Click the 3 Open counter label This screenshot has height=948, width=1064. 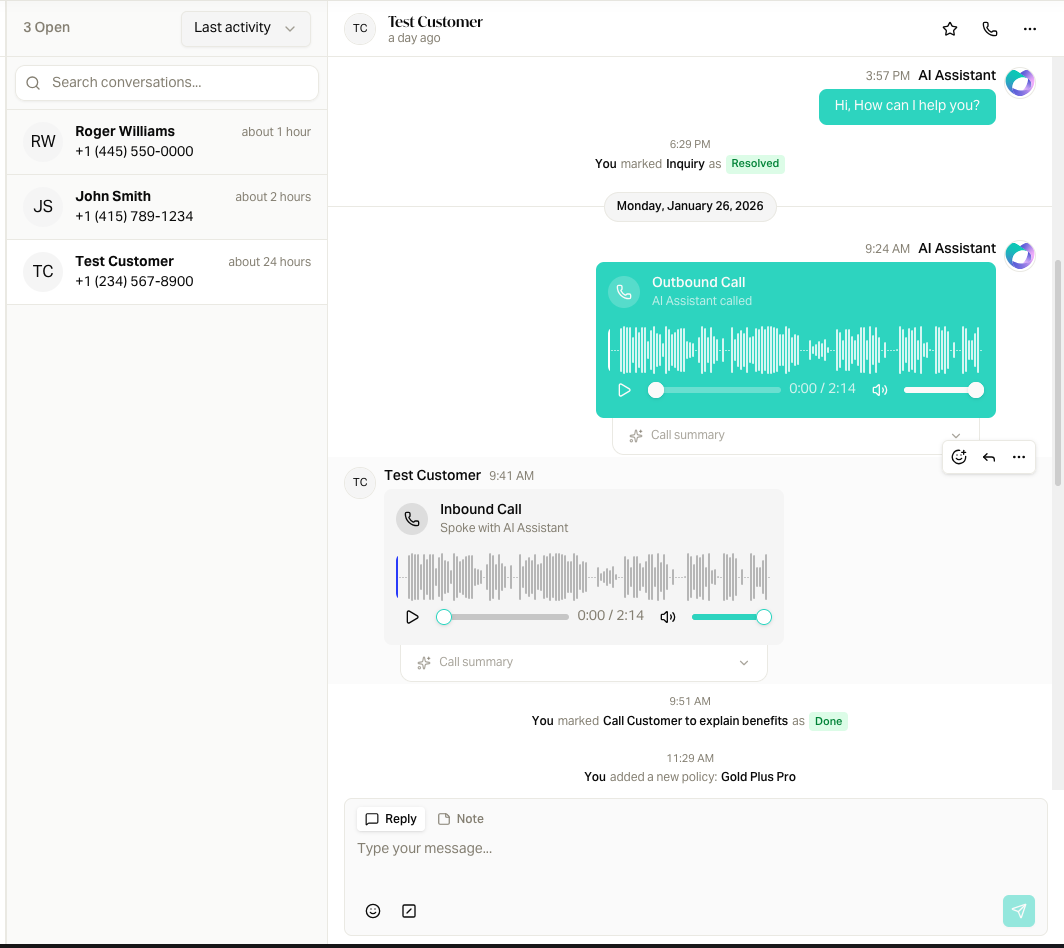pos(46,28)
